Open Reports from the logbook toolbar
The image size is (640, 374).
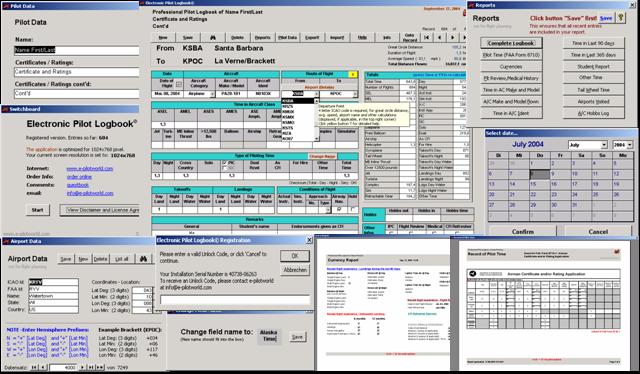pos(262,38)
